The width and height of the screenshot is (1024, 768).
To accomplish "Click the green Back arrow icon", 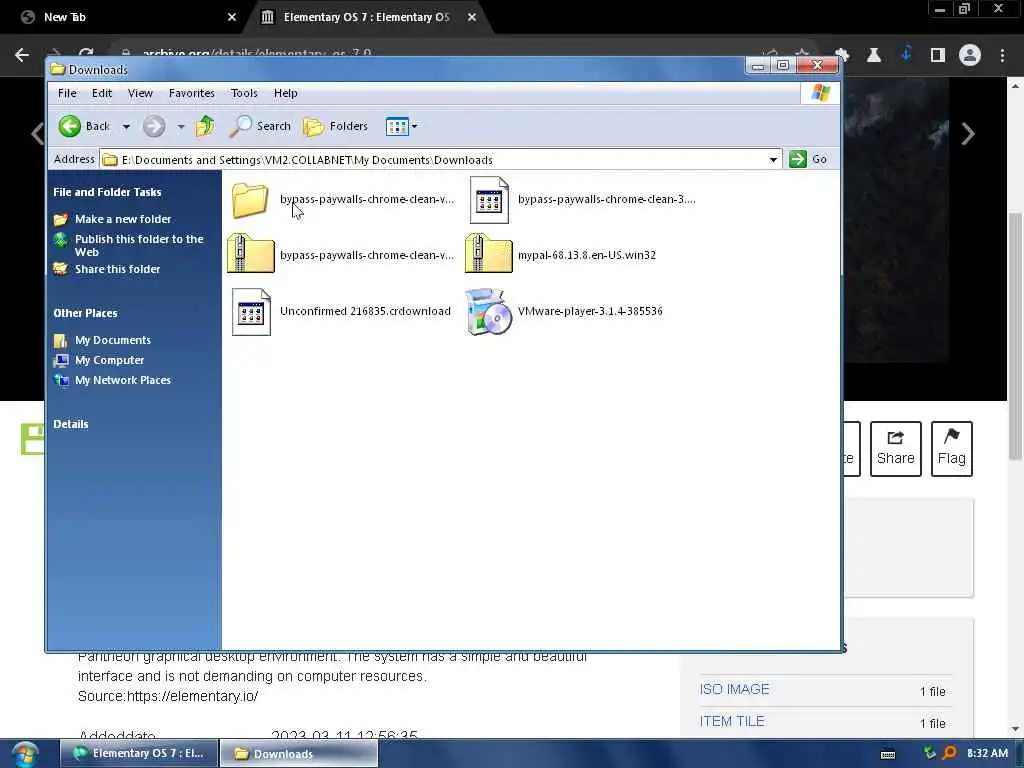I will (x=69, y=126).
